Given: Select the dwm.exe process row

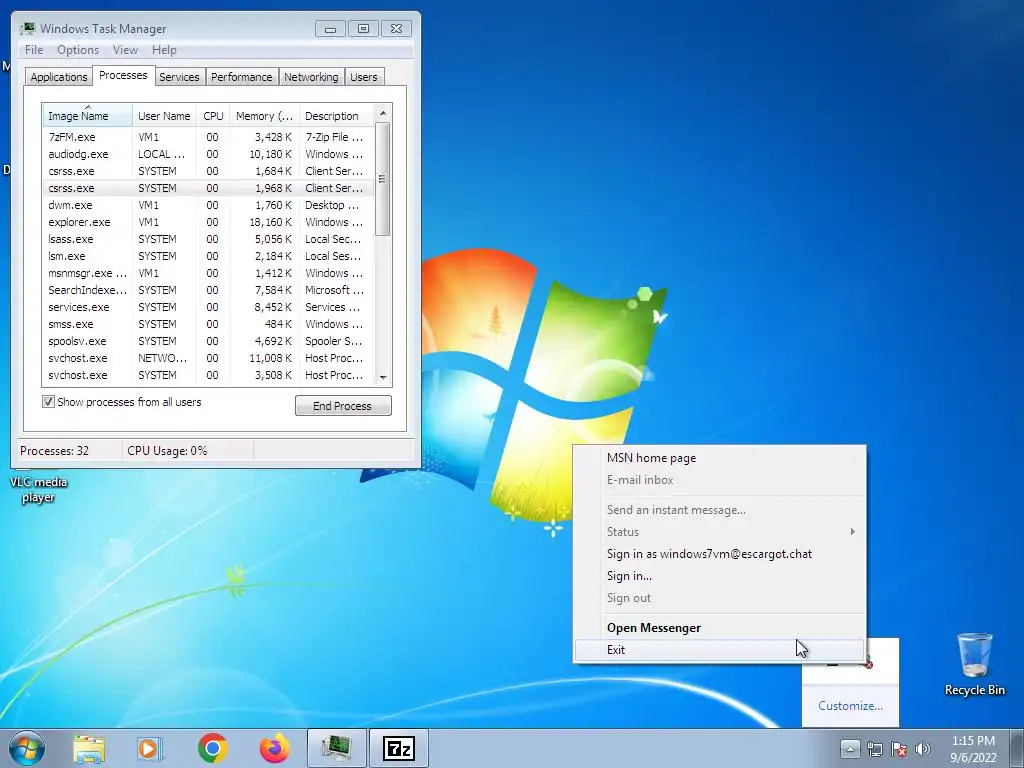Looking at the screenshot, I should [208, 205].
